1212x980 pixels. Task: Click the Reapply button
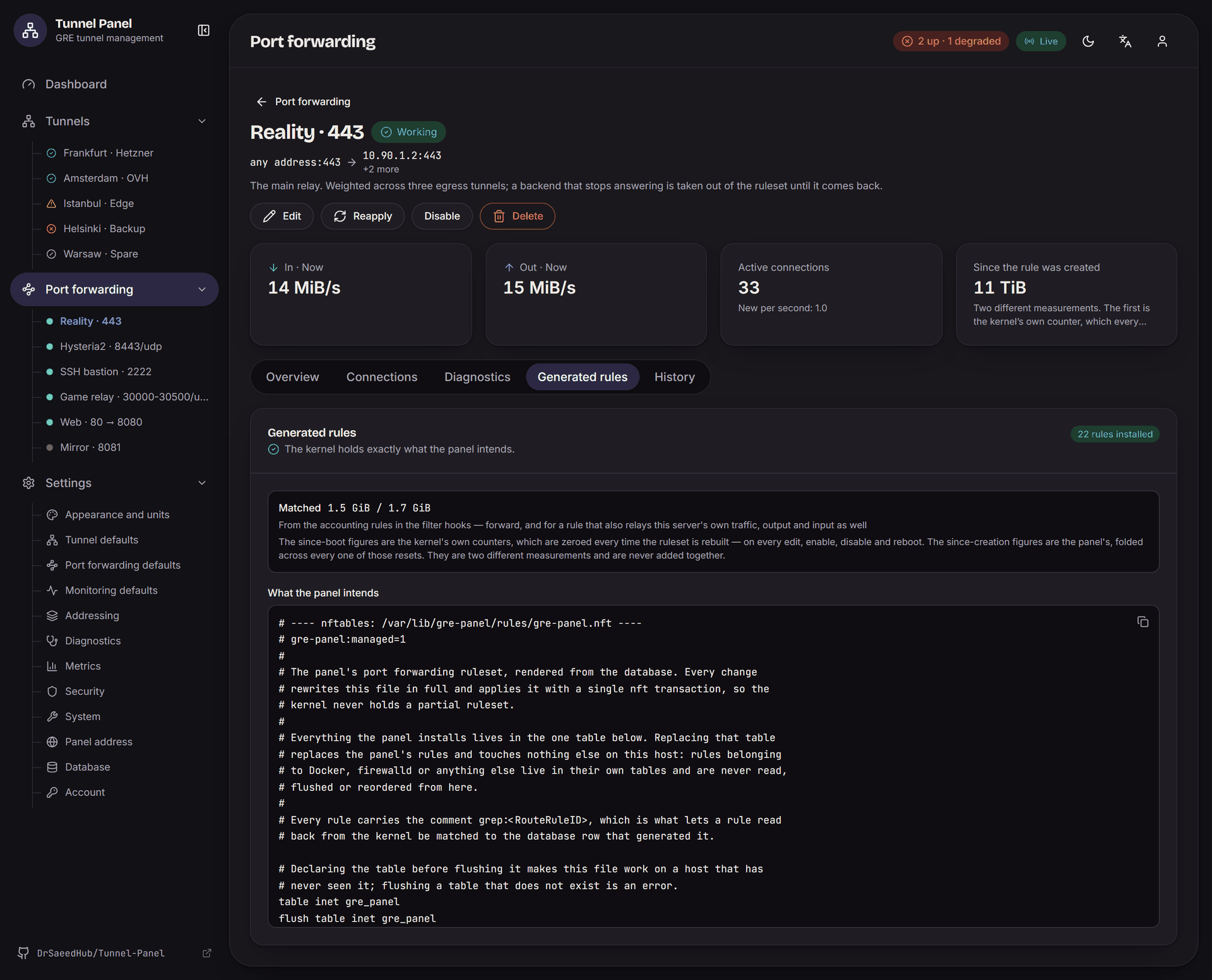(x=362, y=216)
